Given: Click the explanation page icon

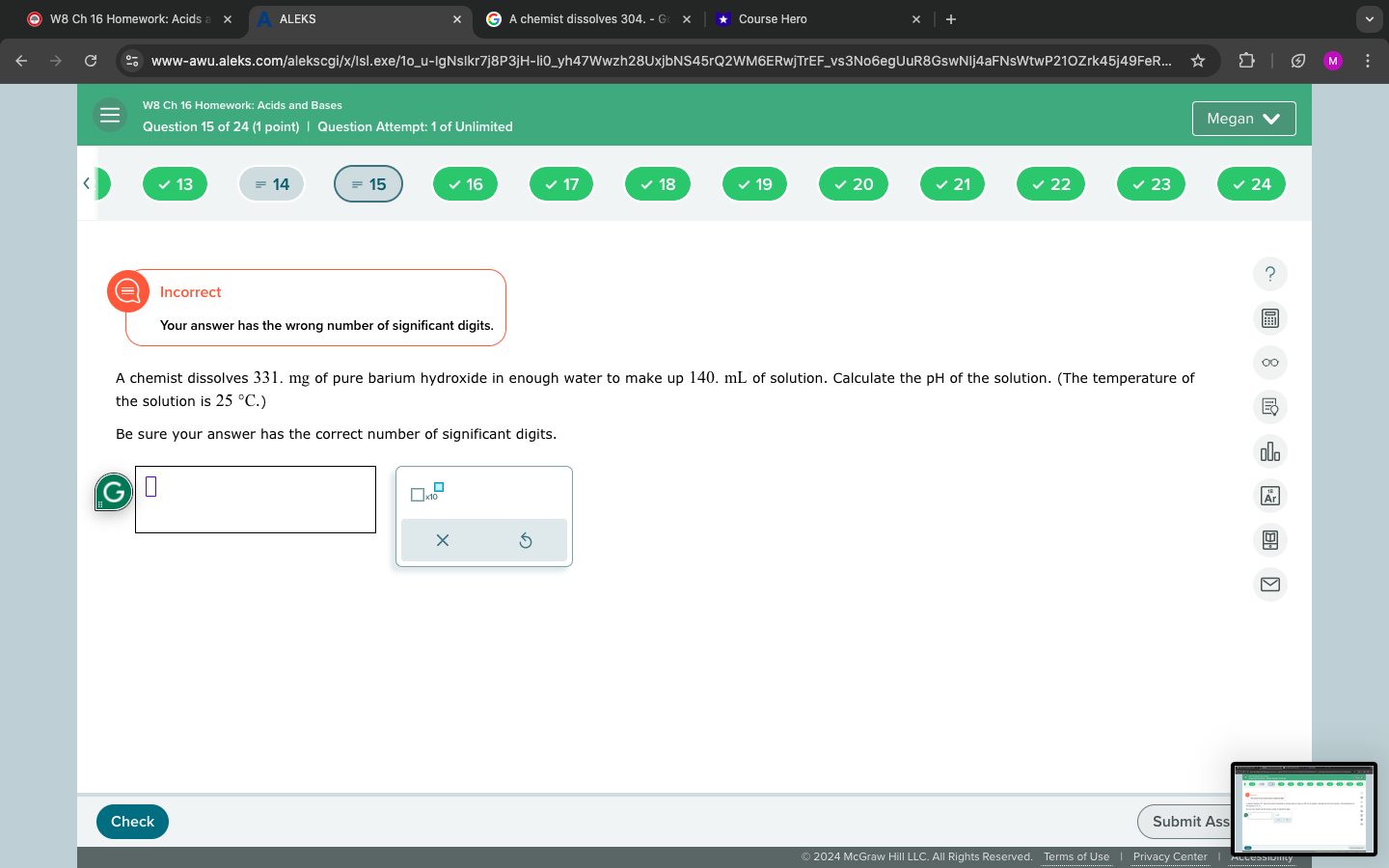Looking at the screenshot, I should pyautogui.click(x=1269, y=407).
